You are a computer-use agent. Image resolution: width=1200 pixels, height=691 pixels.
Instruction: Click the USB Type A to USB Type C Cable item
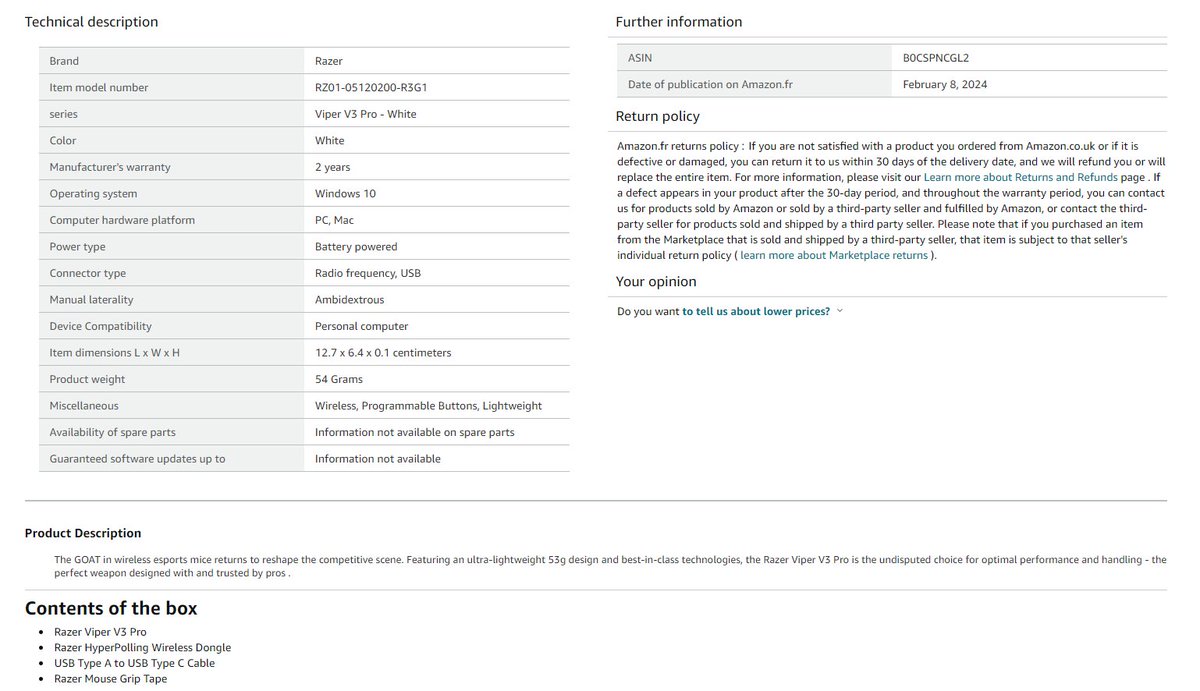134,663
